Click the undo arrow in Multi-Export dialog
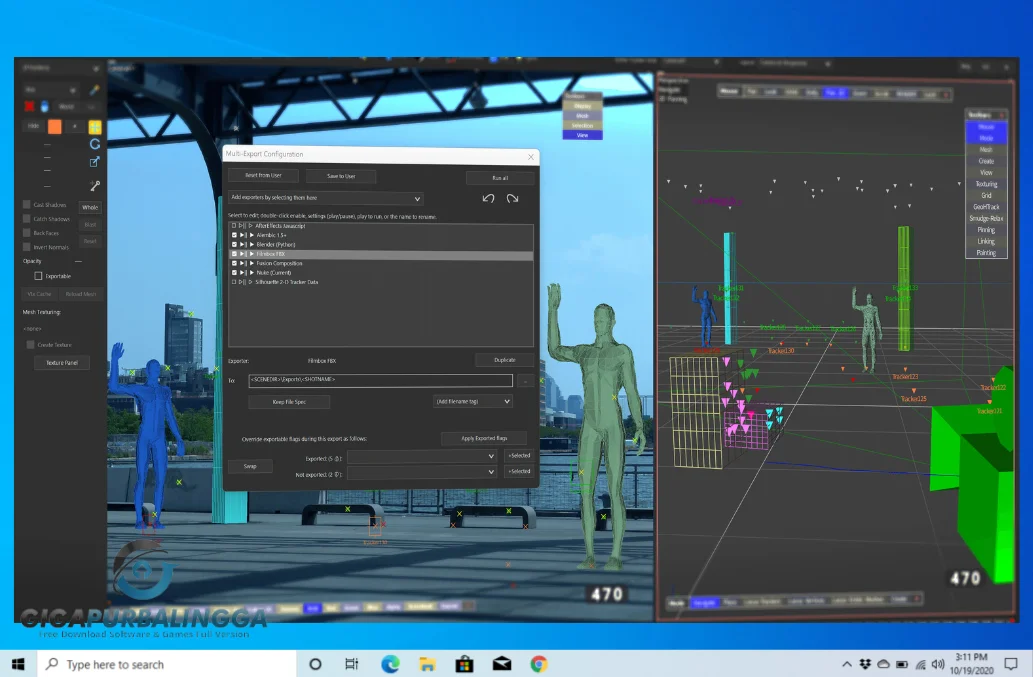Image resolution: width=1033 pixels, height=677 pixels. 488,198
